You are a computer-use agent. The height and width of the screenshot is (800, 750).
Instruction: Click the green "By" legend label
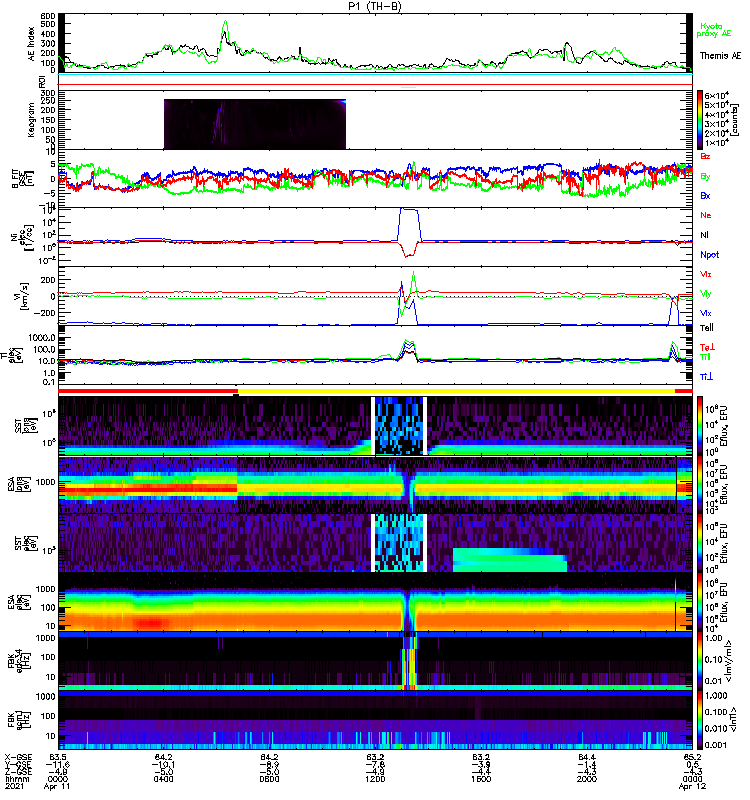[x=705, y=177]
